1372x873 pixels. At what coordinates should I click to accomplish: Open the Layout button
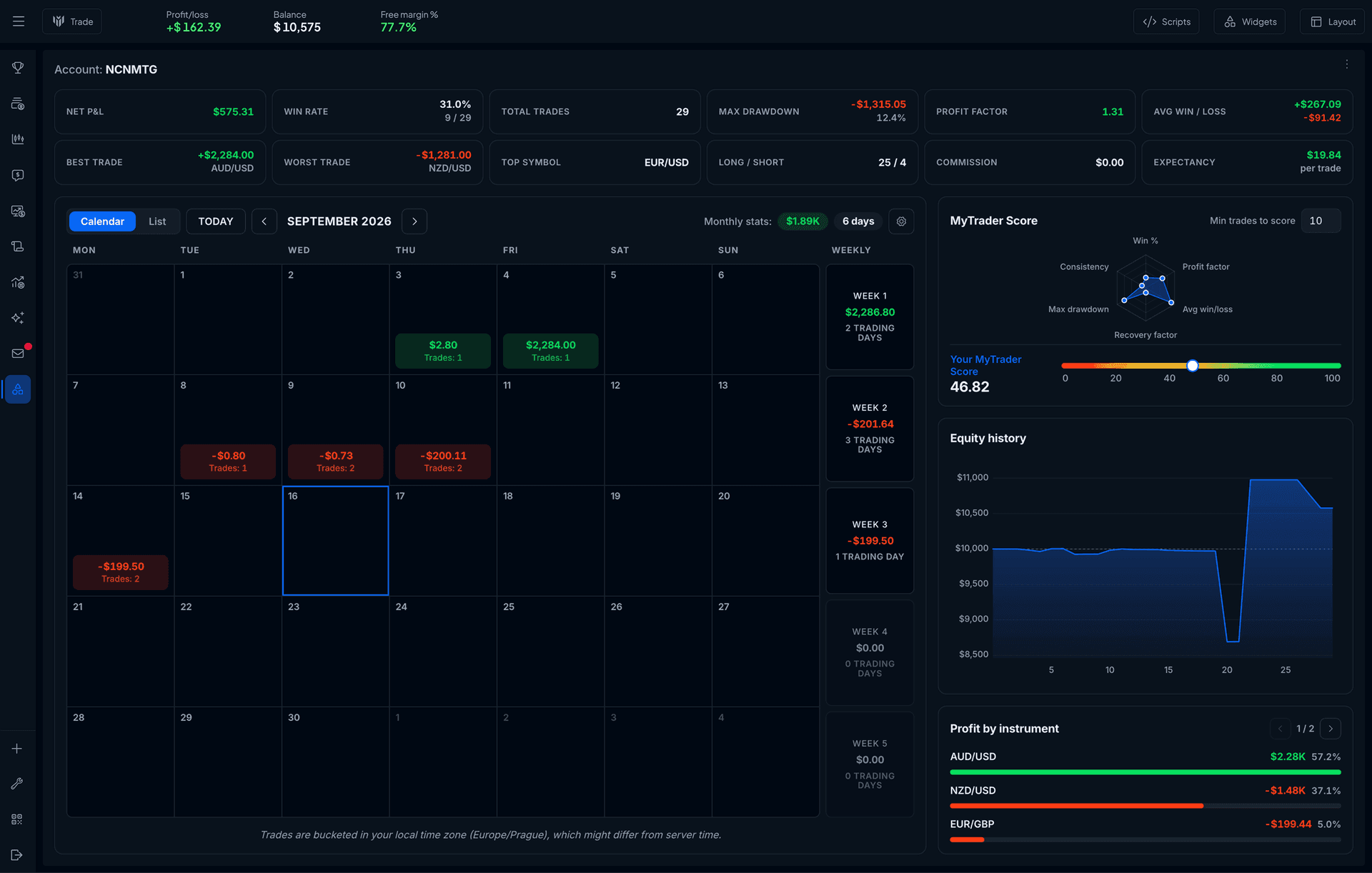pyautogui.click(x=1333, y=21)
